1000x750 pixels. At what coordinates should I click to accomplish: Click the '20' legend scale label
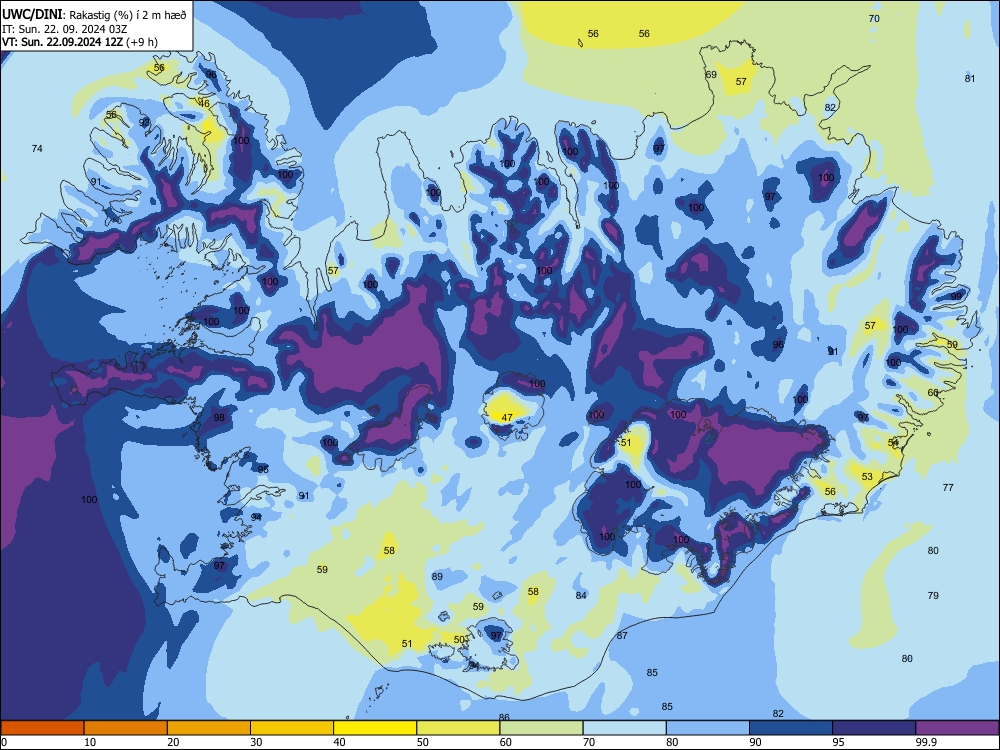[173, 742]
